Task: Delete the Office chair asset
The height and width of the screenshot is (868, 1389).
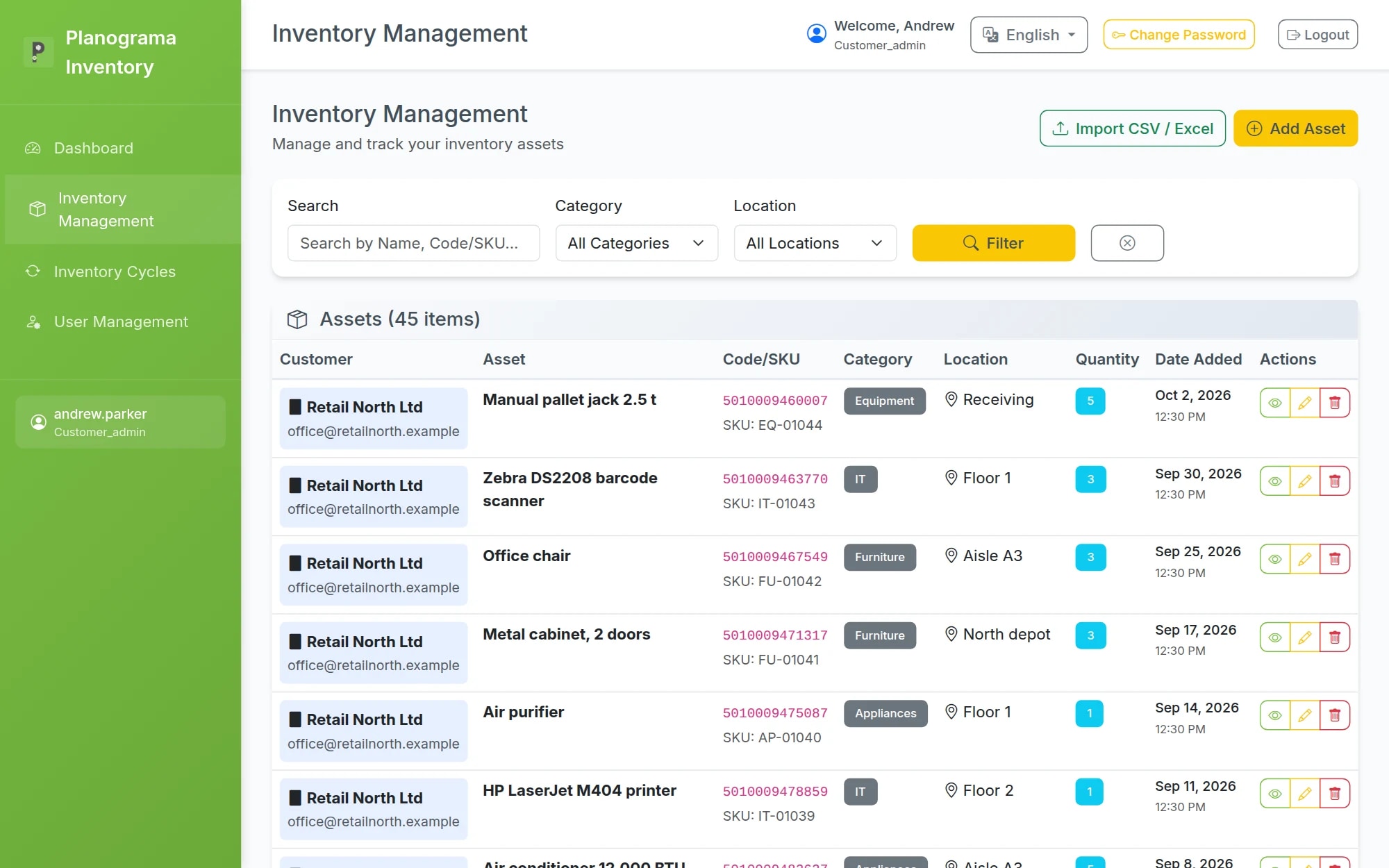Action: click(x=1335, y=559)
